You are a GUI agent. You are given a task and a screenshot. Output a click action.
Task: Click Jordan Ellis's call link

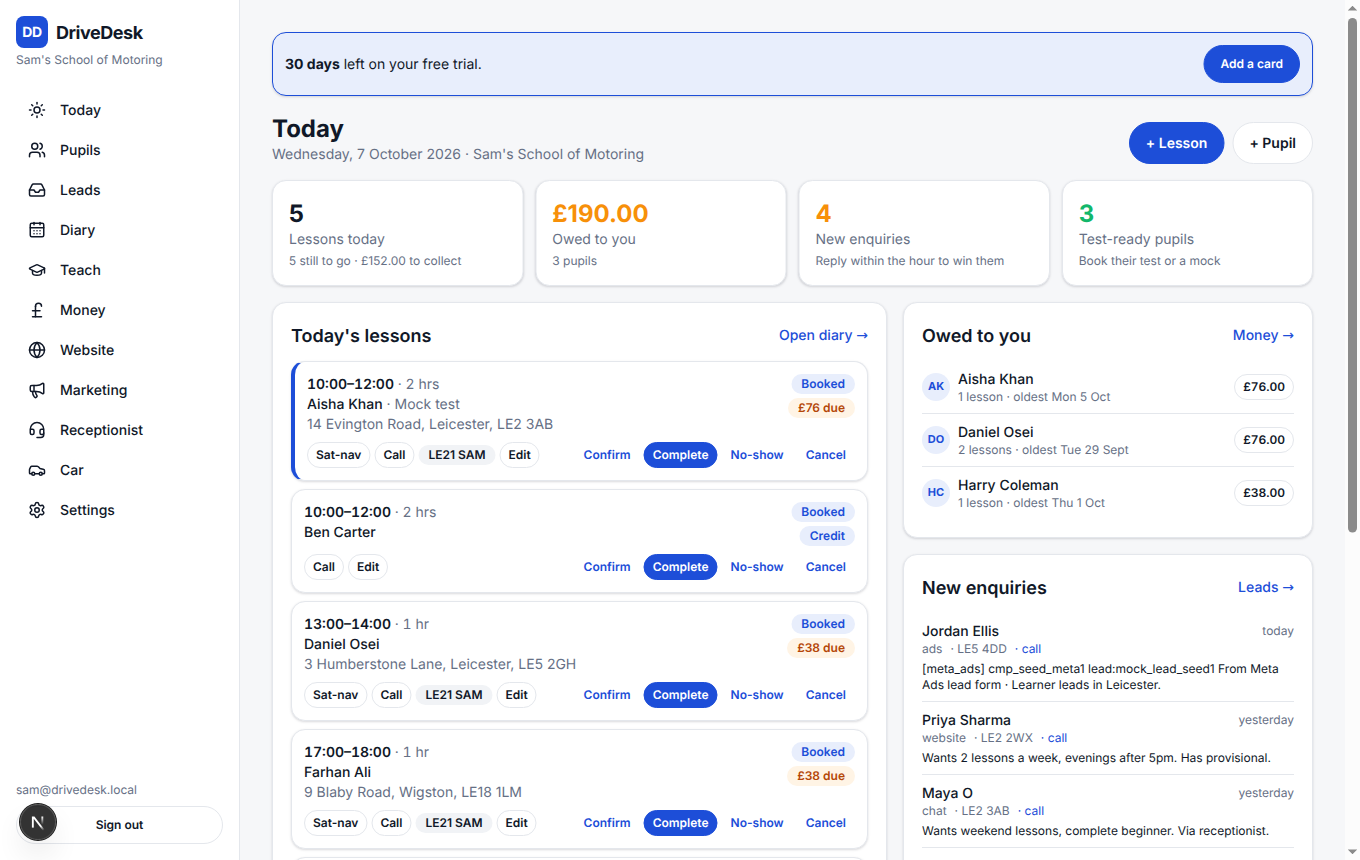pyautogui.click(x=1031, y=649)
